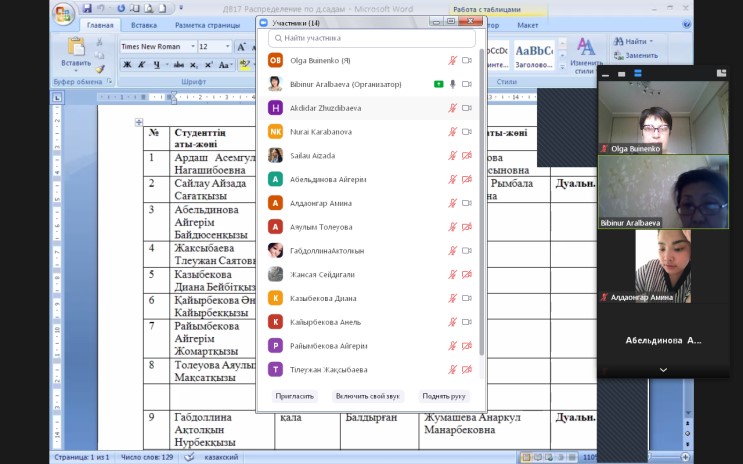This screenshot has width=743, height=464.
Task: Open the Change Case dropdown
Action: point(225,65)
